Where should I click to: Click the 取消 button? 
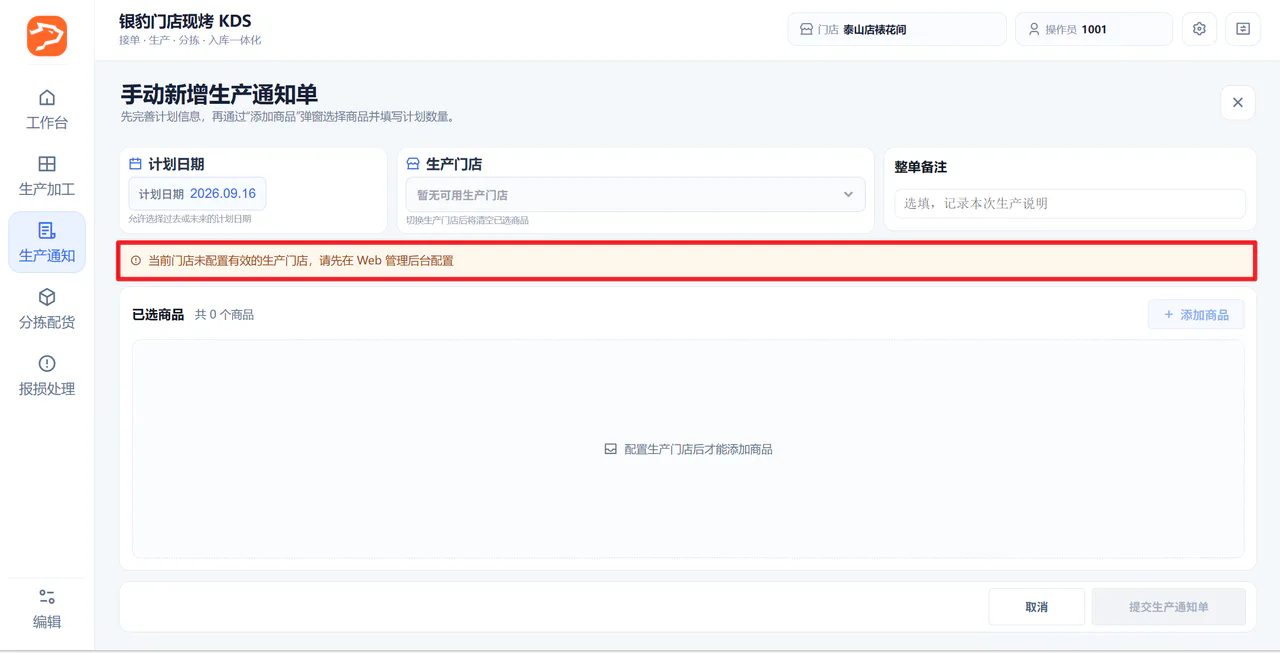[x=1036, y=607]
